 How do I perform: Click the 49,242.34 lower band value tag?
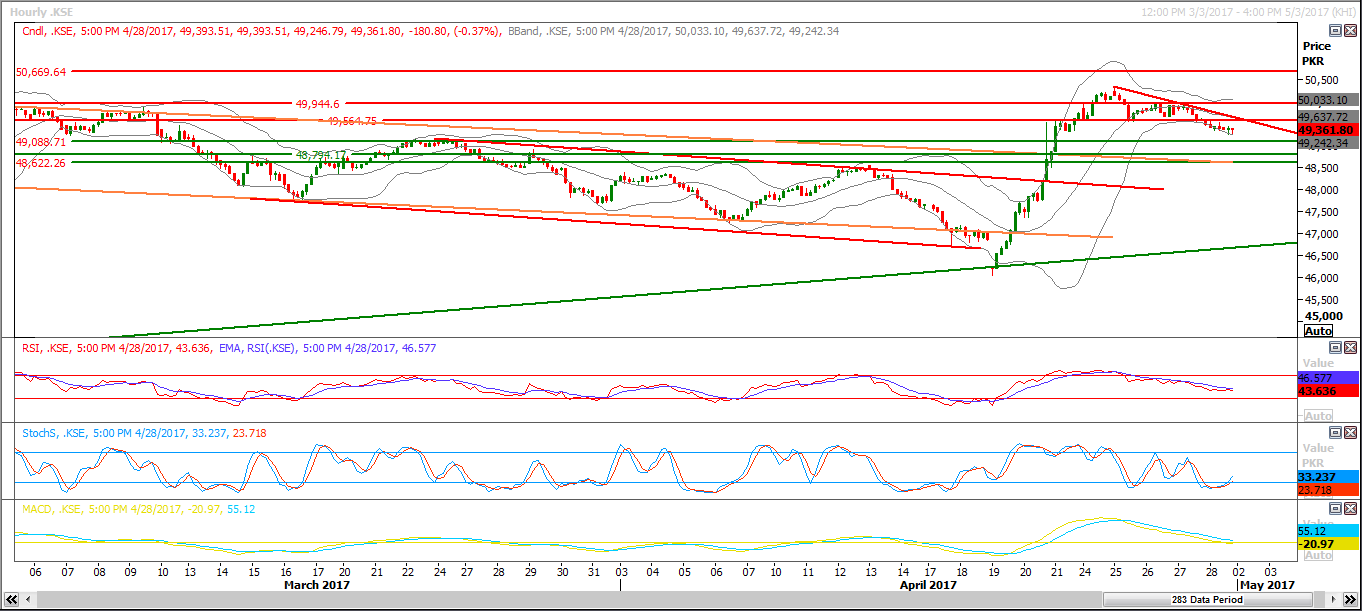[x=1328, y=143]
